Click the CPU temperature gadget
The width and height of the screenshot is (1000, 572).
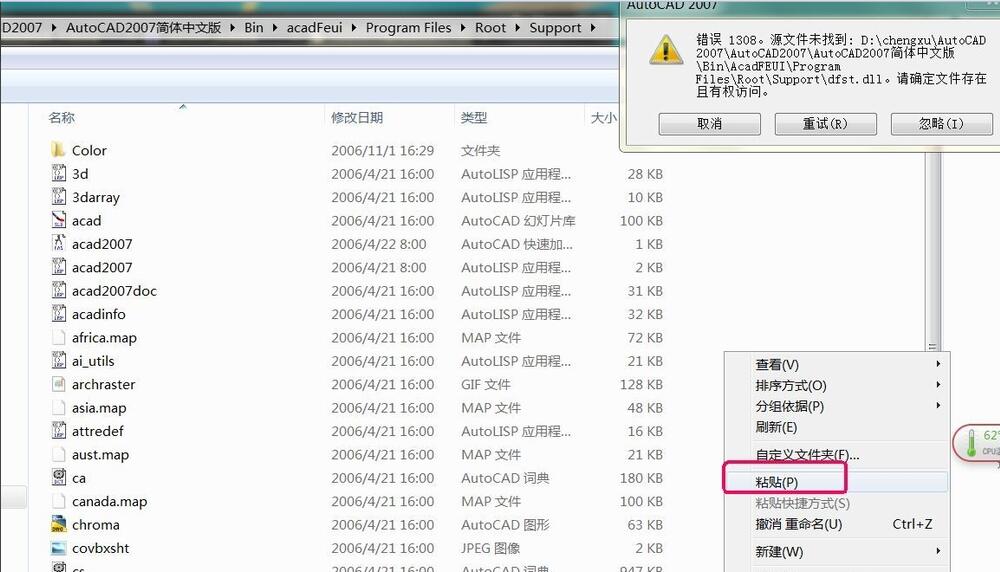click(976, 443)
